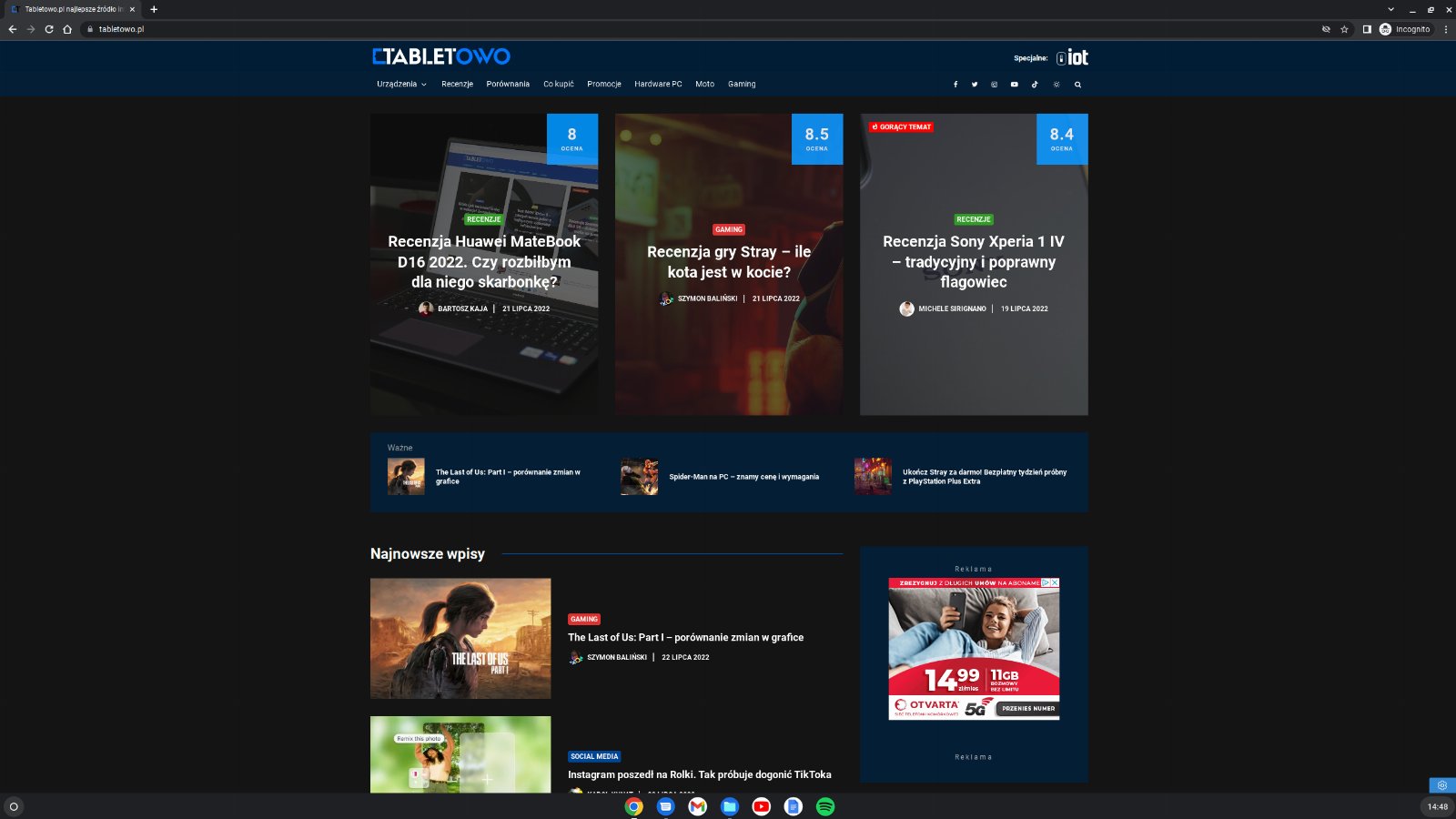Viewport: 1456px width, 819px height.
Task: Go back with browser back arrow
Action: [x=13, y=29]
